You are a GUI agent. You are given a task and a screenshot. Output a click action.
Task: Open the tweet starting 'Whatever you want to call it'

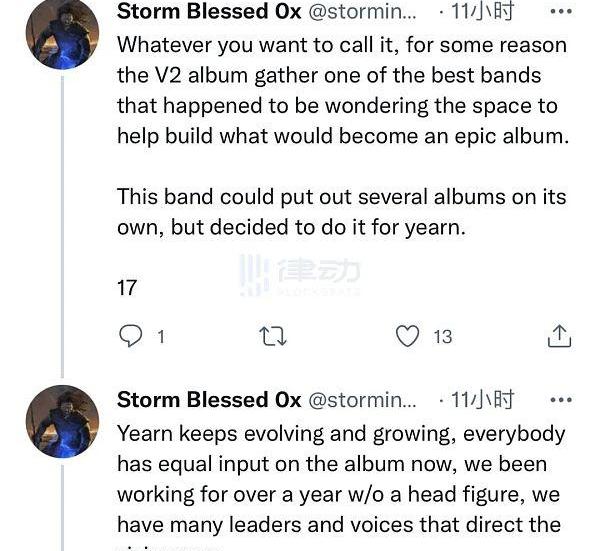pyautogui.click(x=342, y=90)
